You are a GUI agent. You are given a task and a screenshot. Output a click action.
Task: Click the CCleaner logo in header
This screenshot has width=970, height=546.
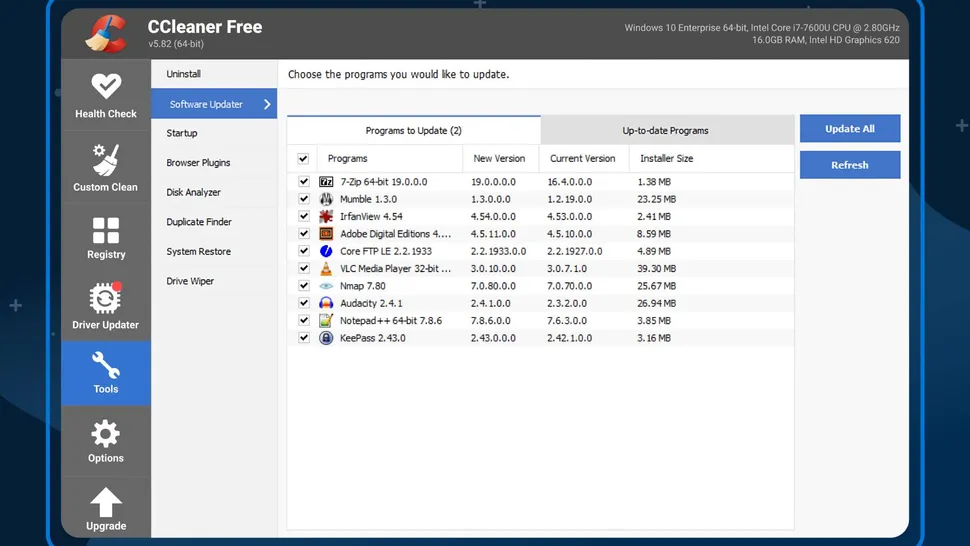(x=105, y=33)
